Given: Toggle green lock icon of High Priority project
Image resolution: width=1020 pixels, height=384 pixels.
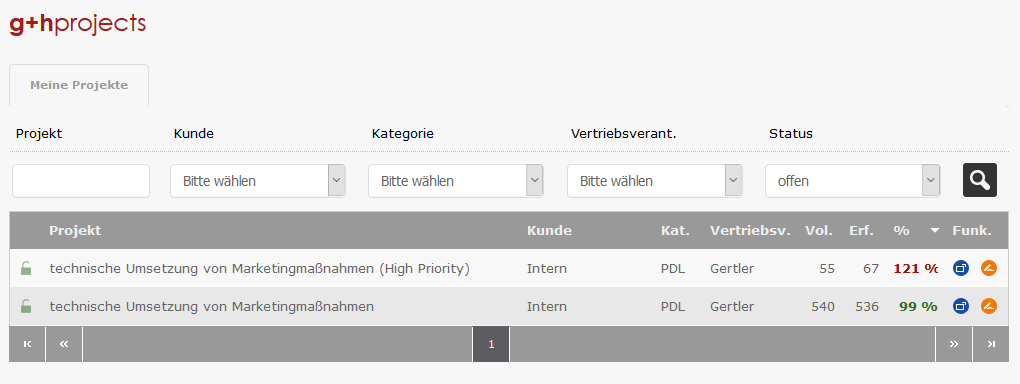Looking at the screenshot, I should click(x=25, y=267).
